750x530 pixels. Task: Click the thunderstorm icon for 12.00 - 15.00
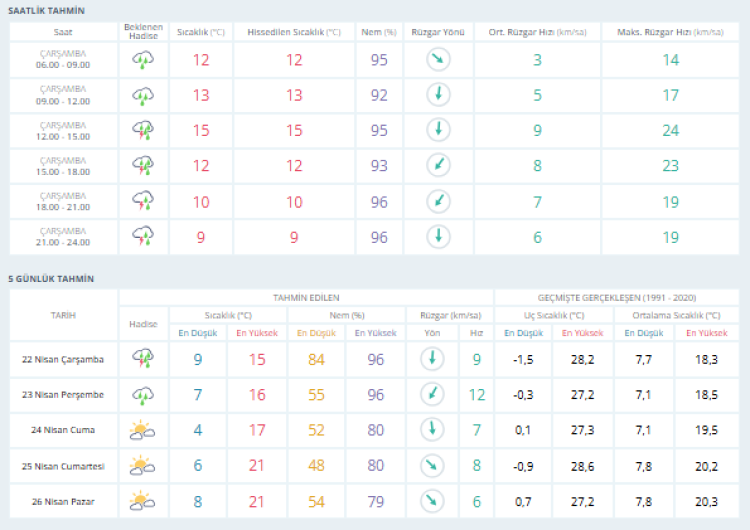pyautogui.click(x=143, y=130)
